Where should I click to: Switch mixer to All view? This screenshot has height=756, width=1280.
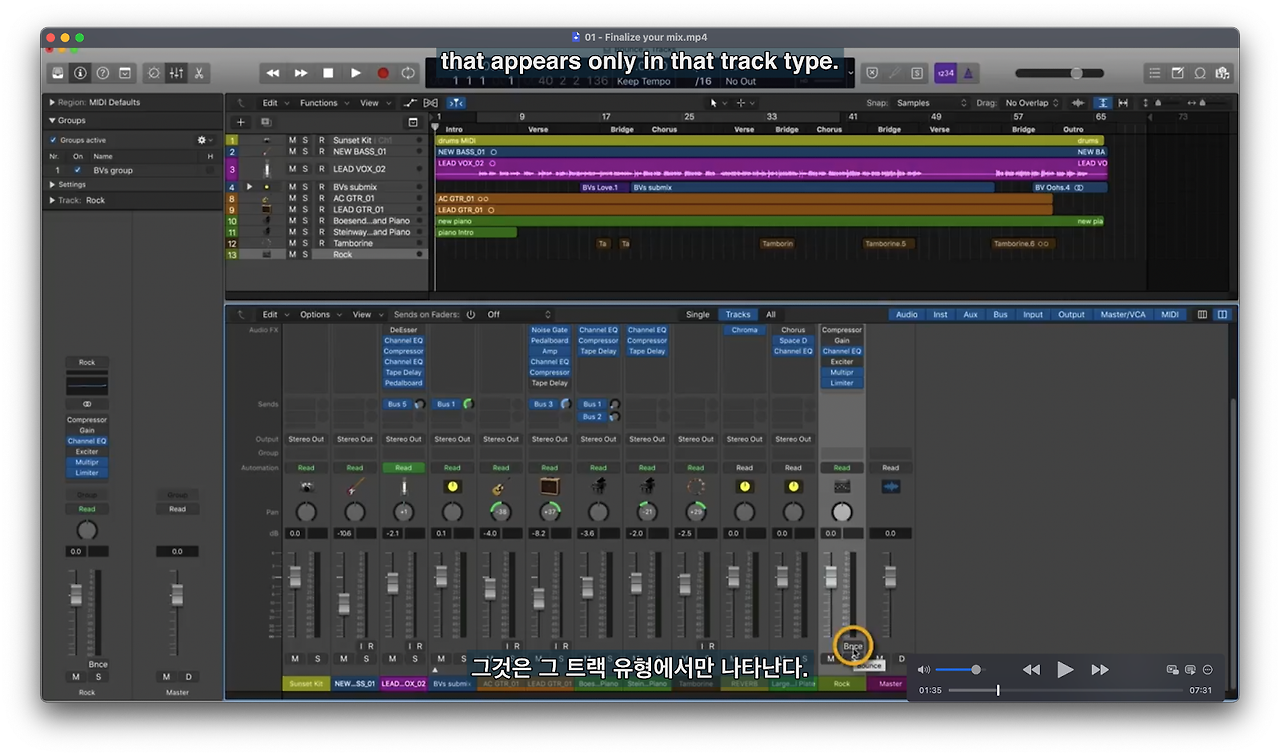[771, 315]
